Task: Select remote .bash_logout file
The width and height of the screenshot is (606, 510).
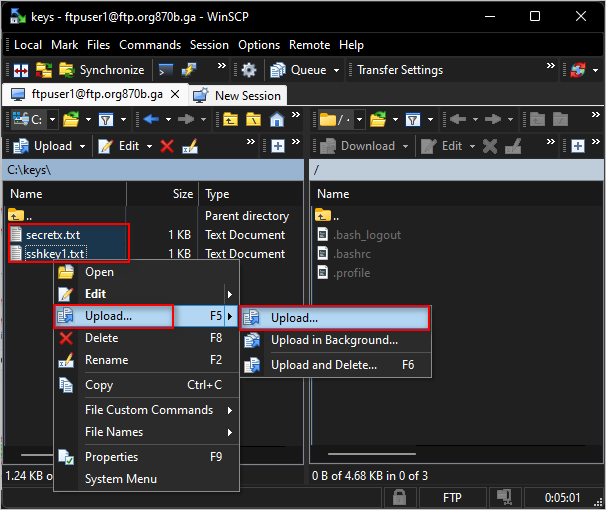Action: click(x=367, y=235)
